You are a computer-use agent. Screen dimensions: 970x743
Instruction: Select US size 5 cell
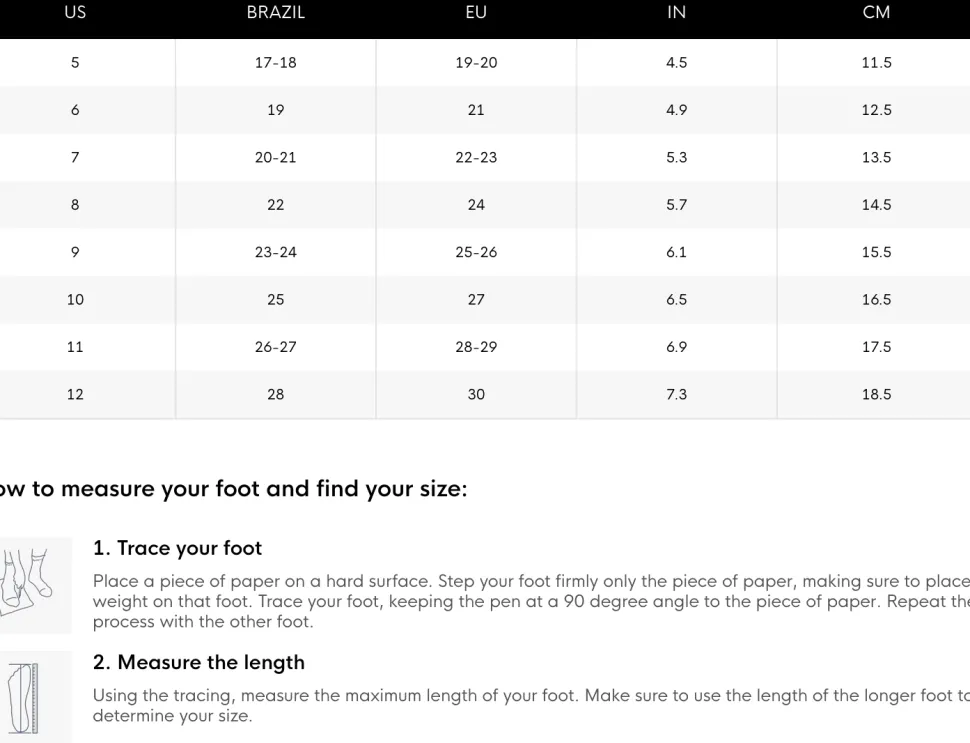tap(75, 62)
